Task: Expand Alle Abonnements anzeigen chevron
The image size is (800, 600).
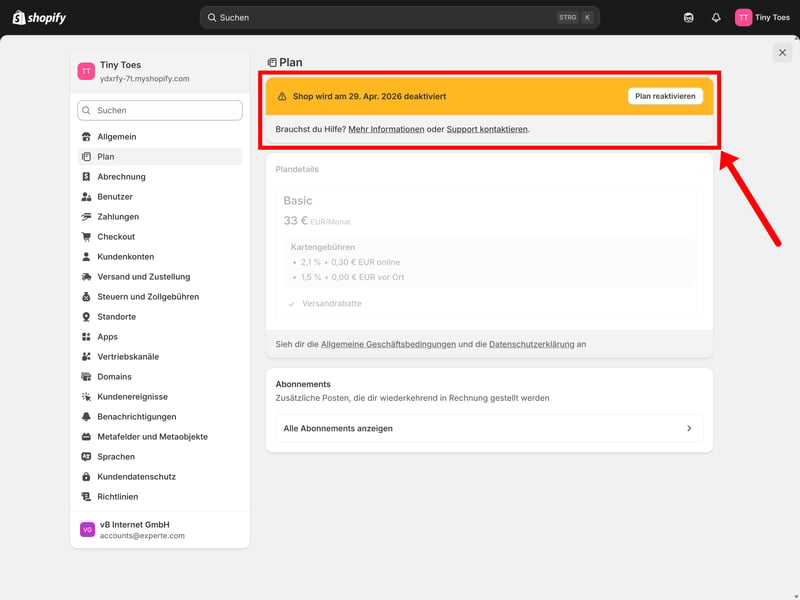Action: (689, 428)
